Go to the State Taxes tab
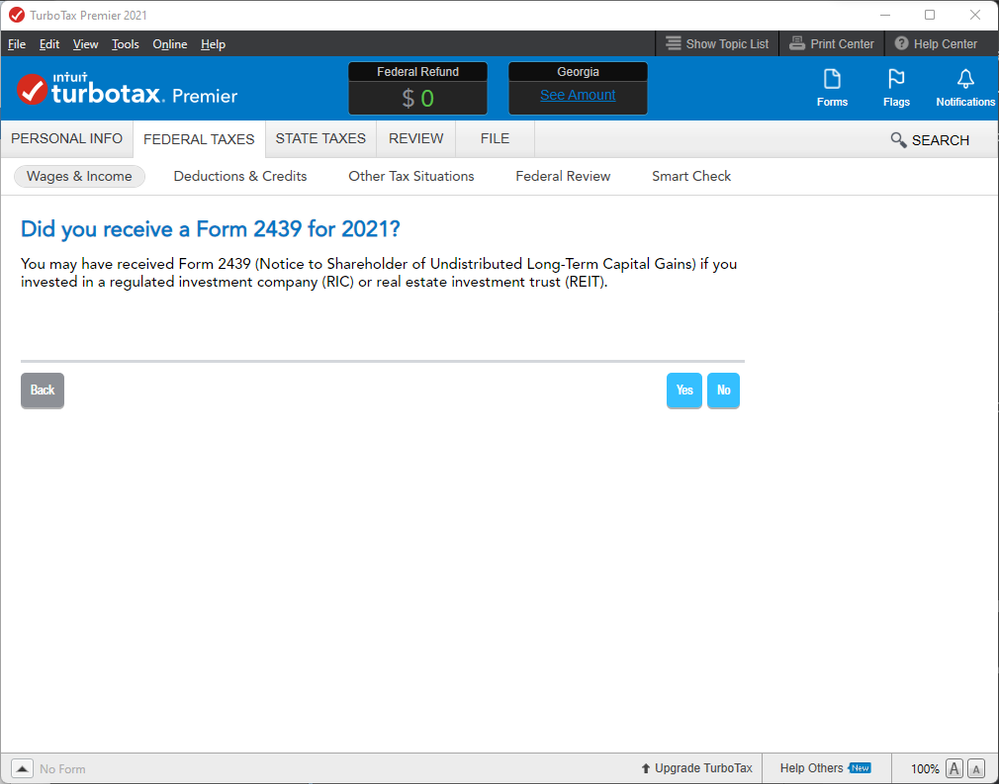The width and height of the screenshot is (999, 784). 320,139
